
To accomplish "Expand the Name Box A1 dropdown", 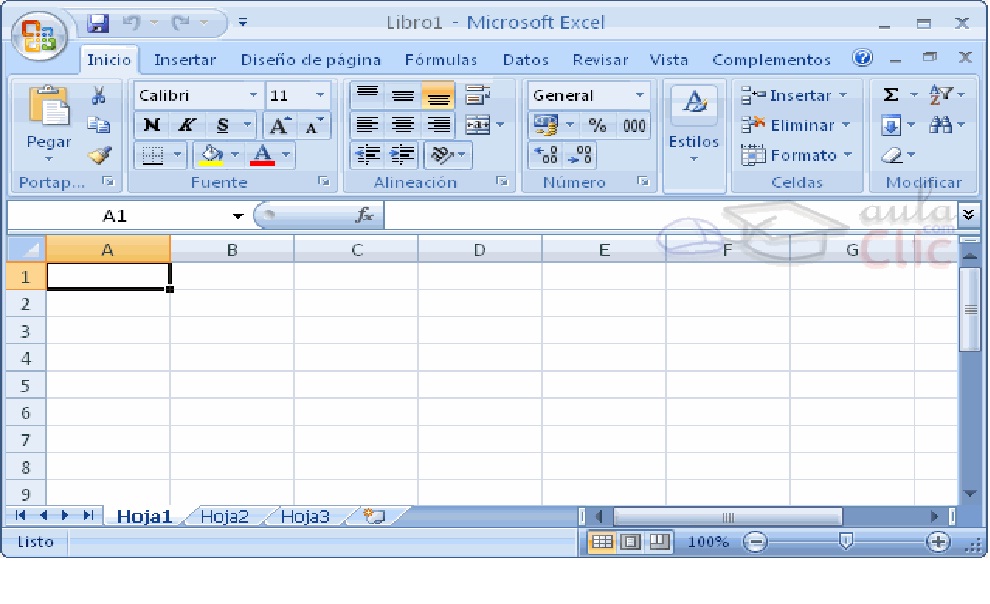I will (237, 216).
